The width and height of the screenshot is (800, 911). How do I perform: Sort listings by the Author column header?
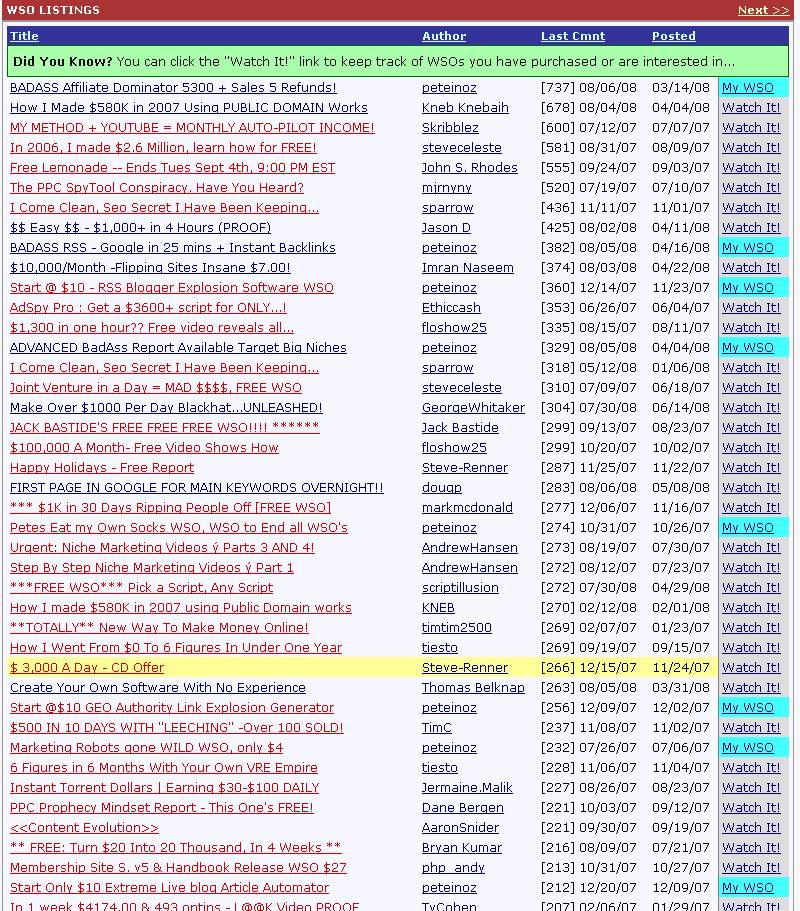(x=444, y=36)
